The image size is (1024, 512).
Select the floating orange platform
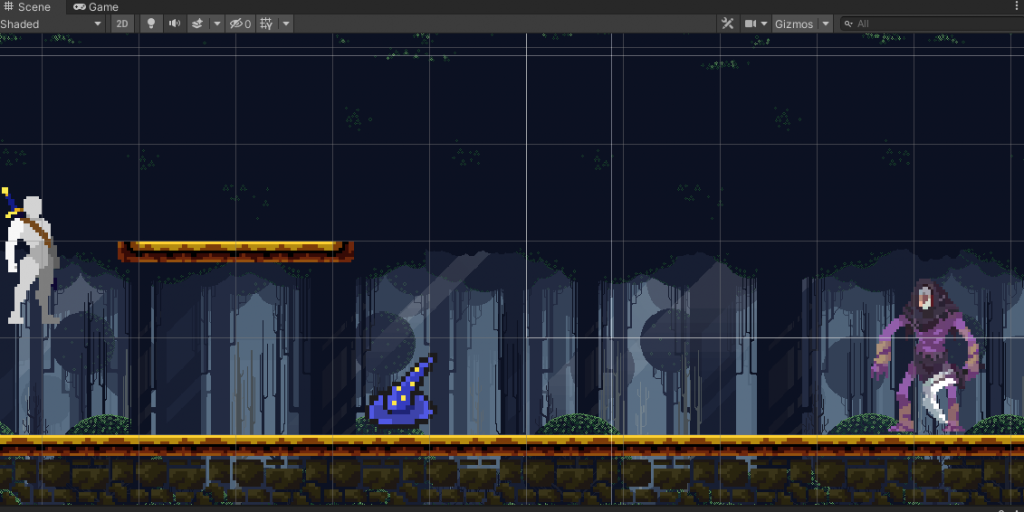coord(236,251)
